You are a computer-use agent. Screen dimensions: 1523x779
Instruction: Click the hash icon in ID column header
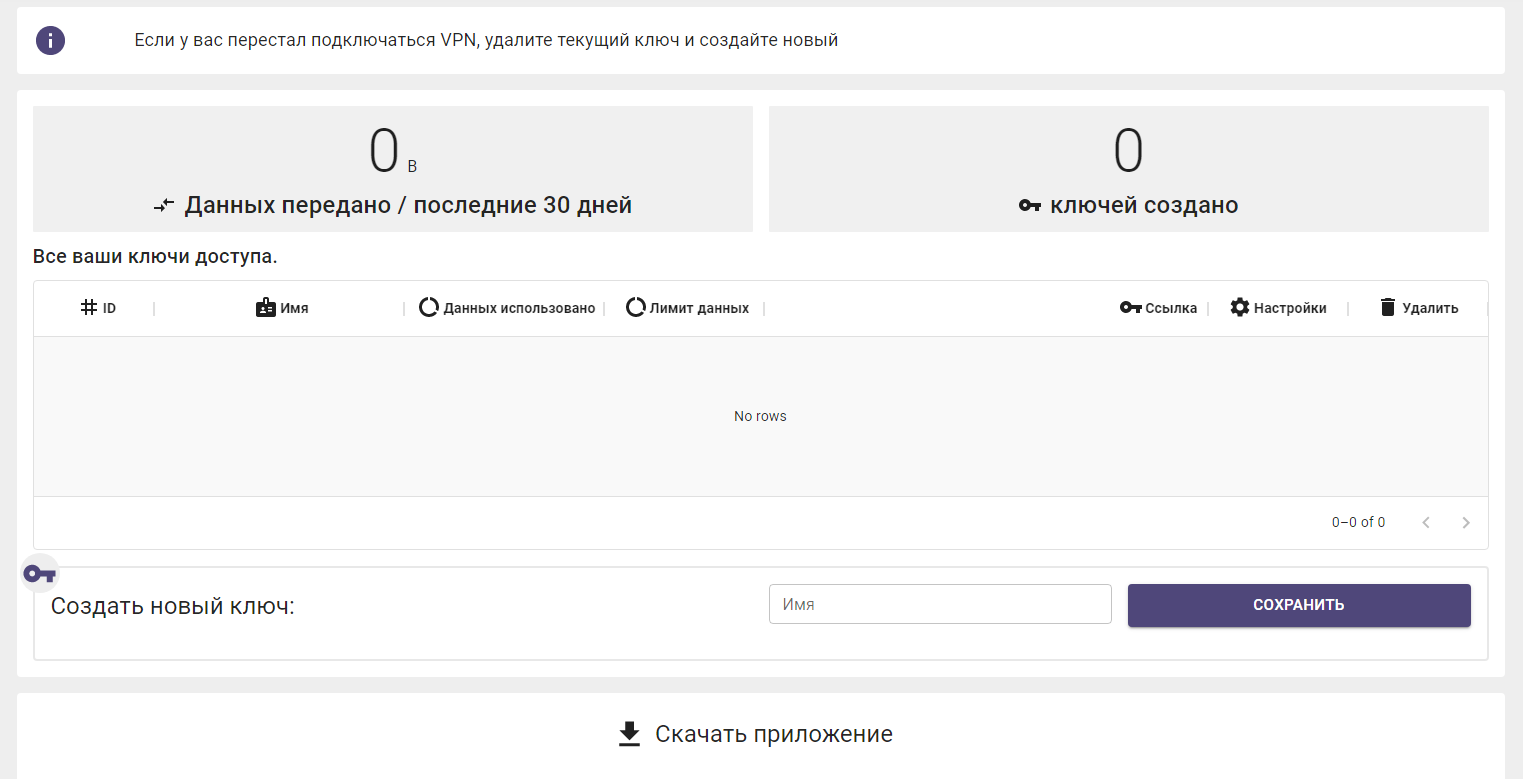(89, 308)
